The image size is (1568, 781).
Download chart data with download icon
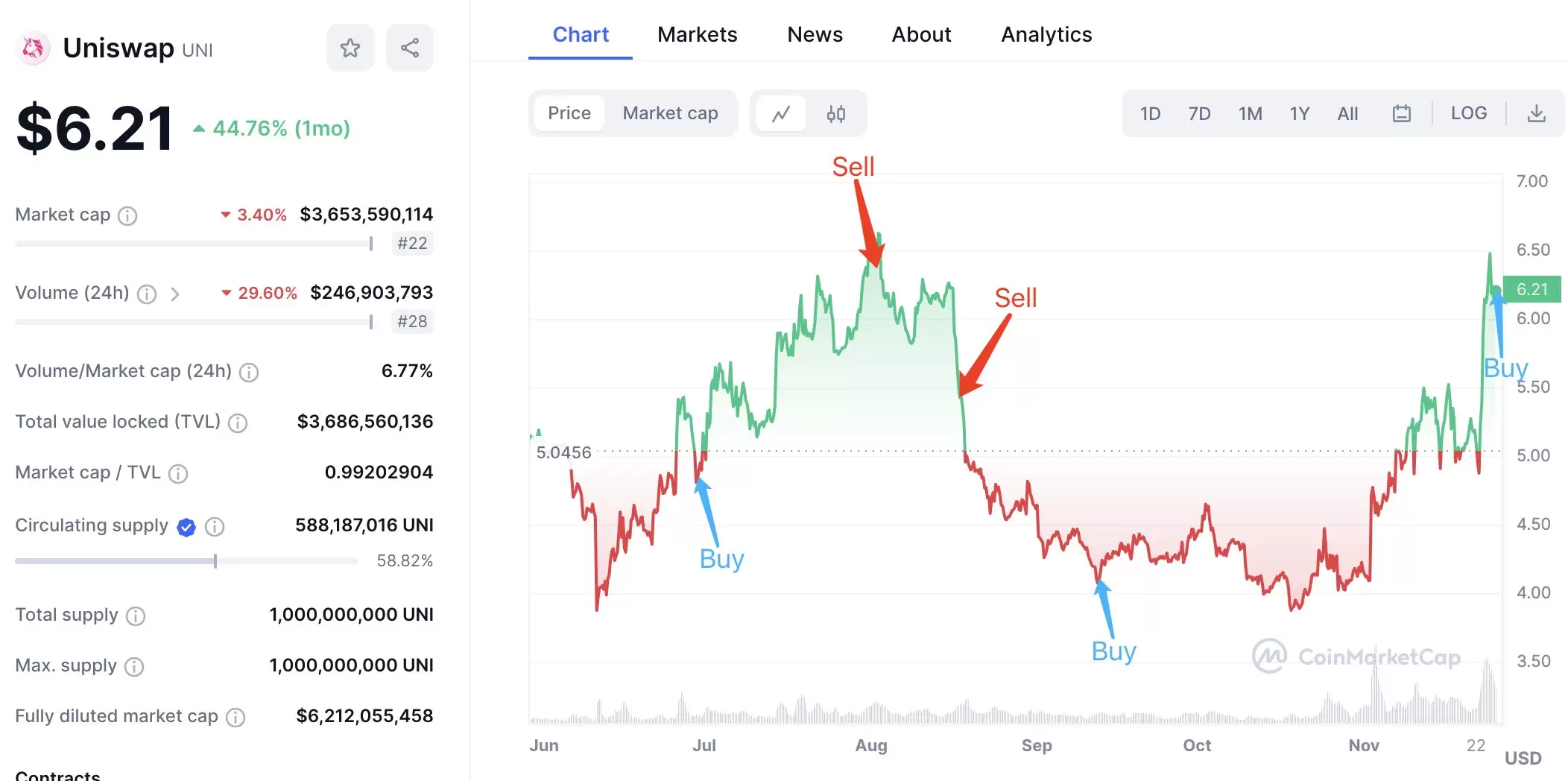(x=1536, y=114)
